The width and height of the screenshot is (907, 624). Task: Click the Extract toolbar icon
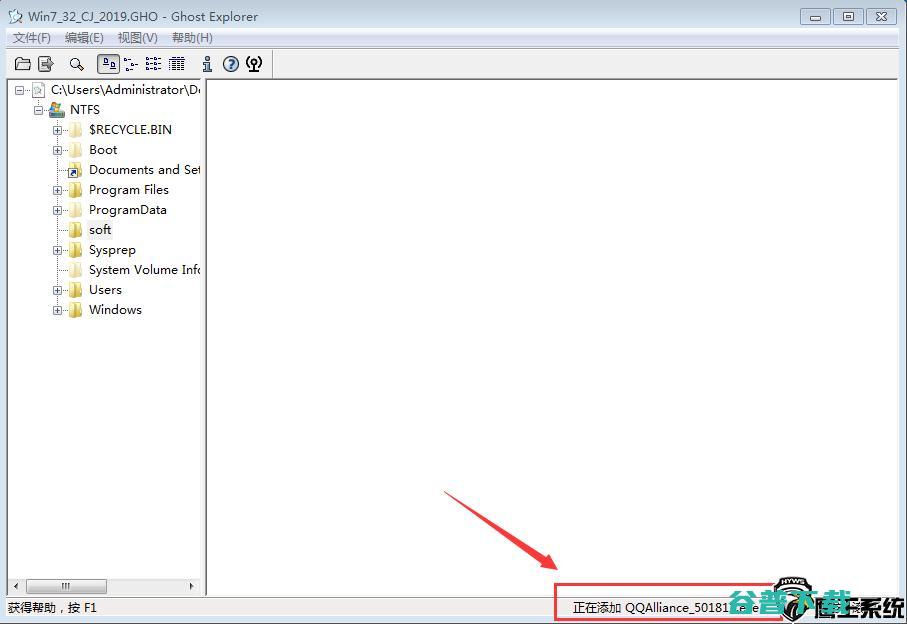click(x=46, y=64)
